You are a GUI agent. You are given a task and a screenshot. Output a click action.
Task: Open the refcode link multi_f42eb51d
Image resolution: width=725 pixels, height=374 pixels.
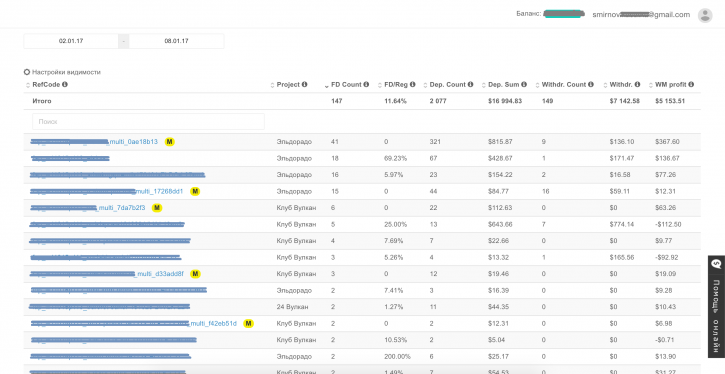[x=214, y=324]
